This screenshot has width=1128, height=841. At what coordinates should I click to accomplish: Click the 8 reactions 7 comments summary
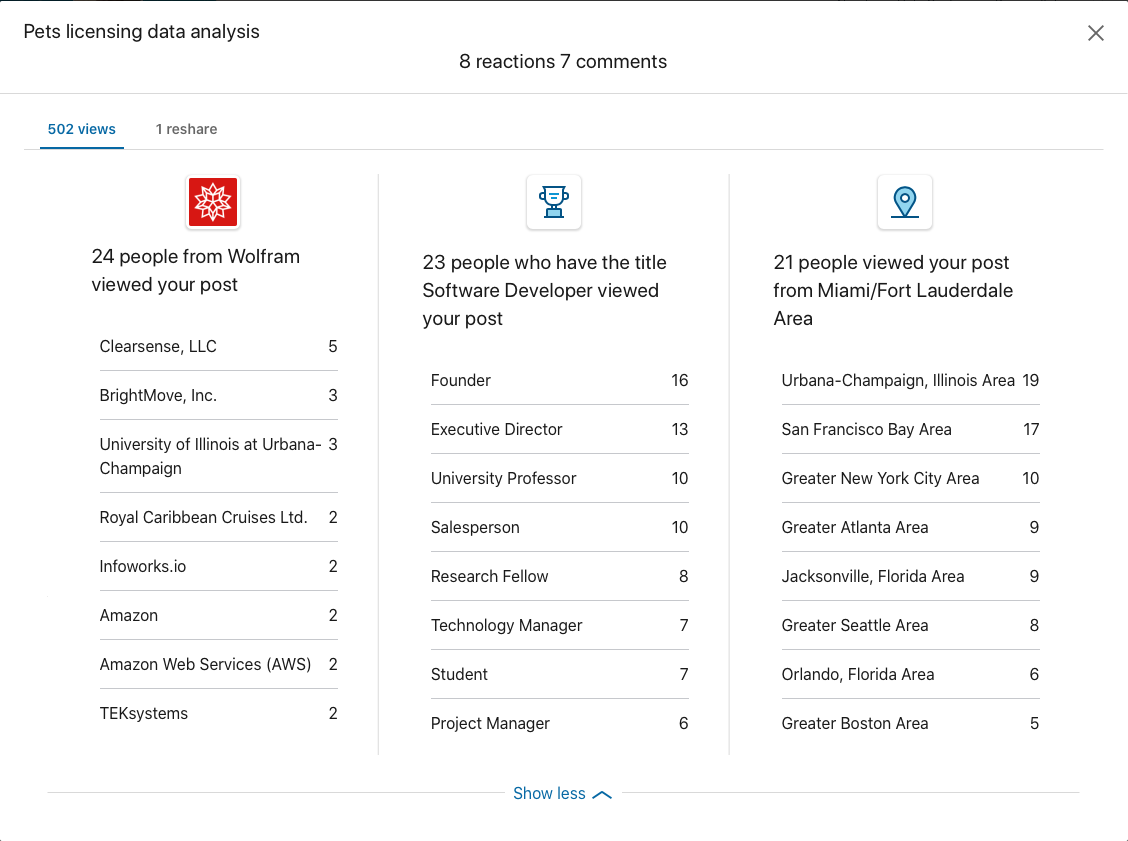pyautogui.click(x=563, y=62)
